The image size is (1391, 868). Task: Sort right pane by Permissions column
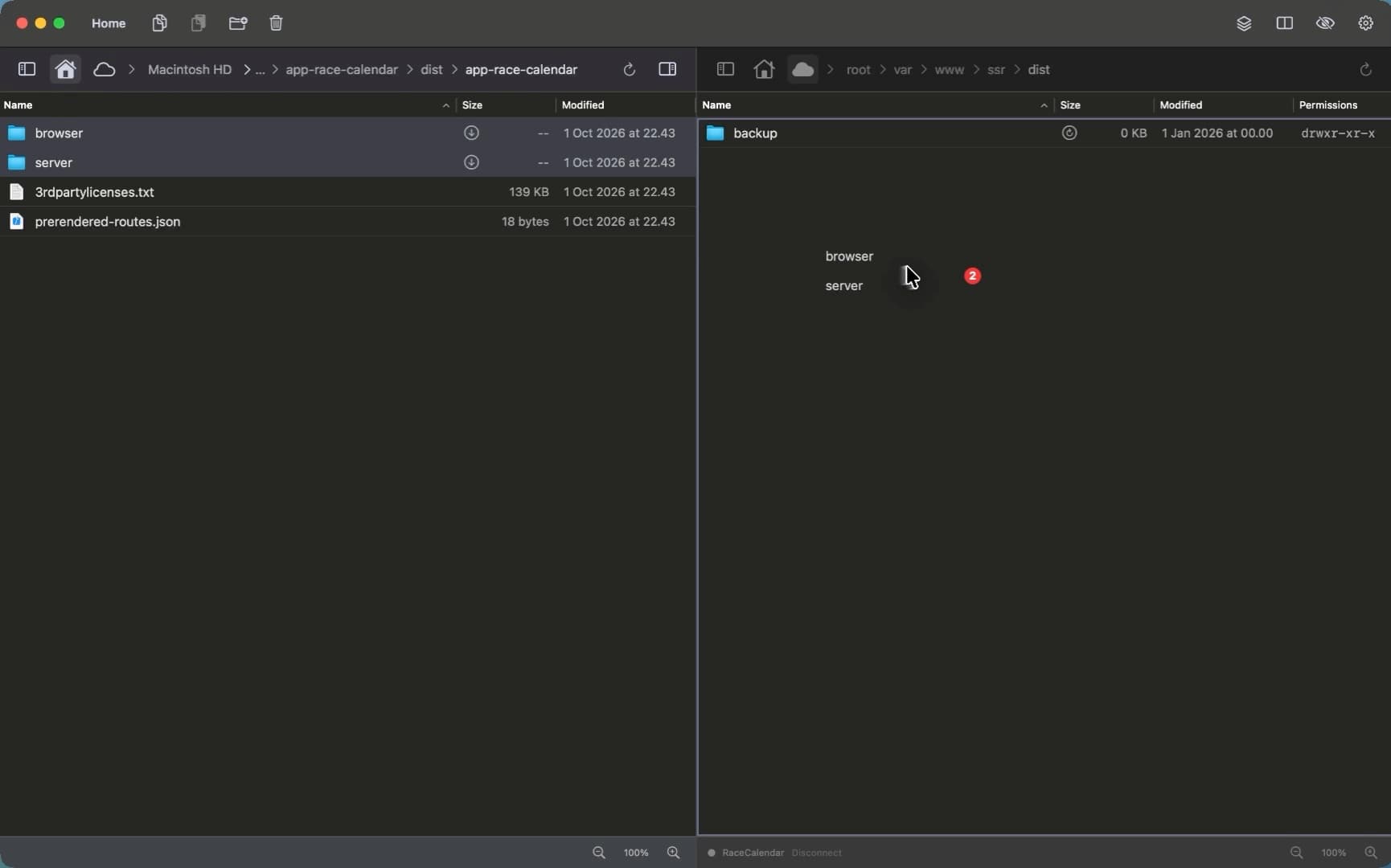[x=1342, y=105]
